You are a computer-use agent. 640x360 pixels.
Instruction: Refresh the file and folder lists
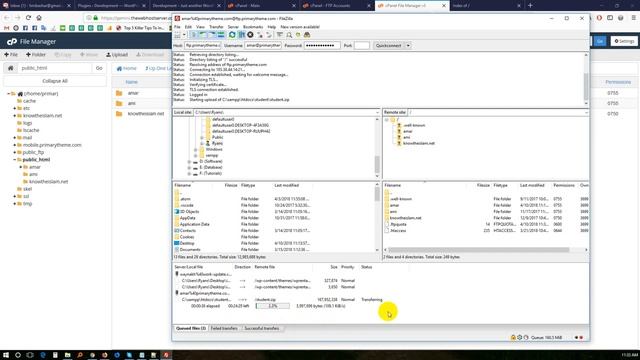click(x=232, y=35)
